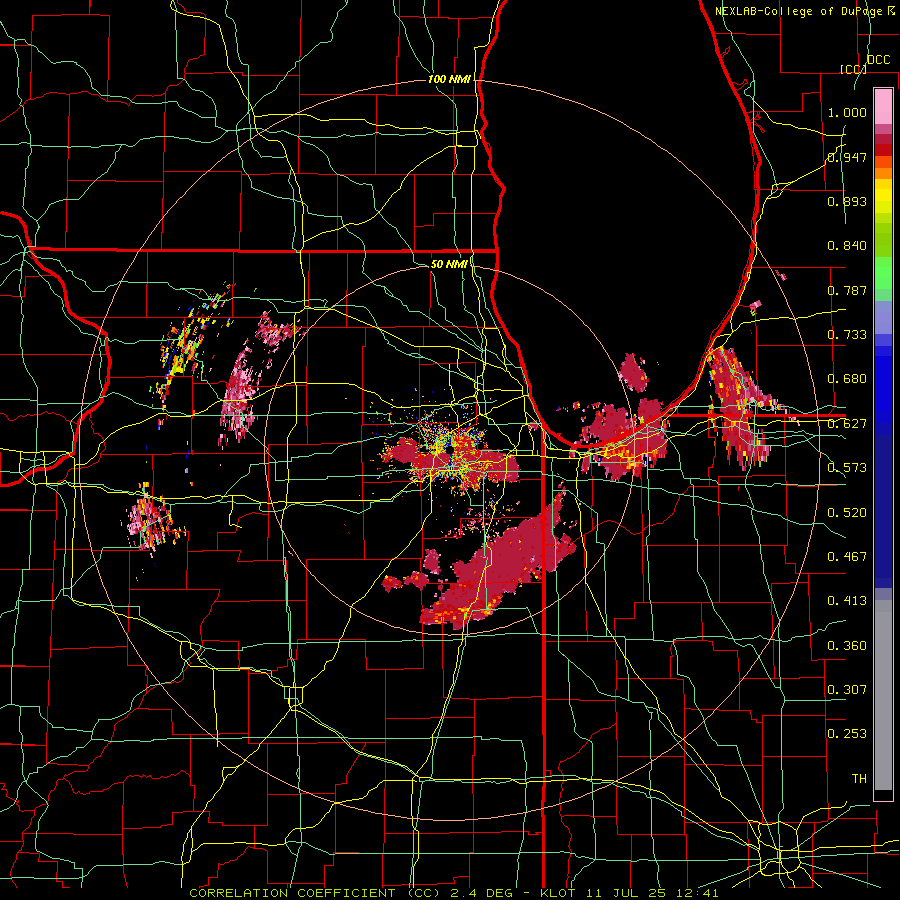Click the 0.733 legend value
The image size is (900, 900).
click(847, 335)
